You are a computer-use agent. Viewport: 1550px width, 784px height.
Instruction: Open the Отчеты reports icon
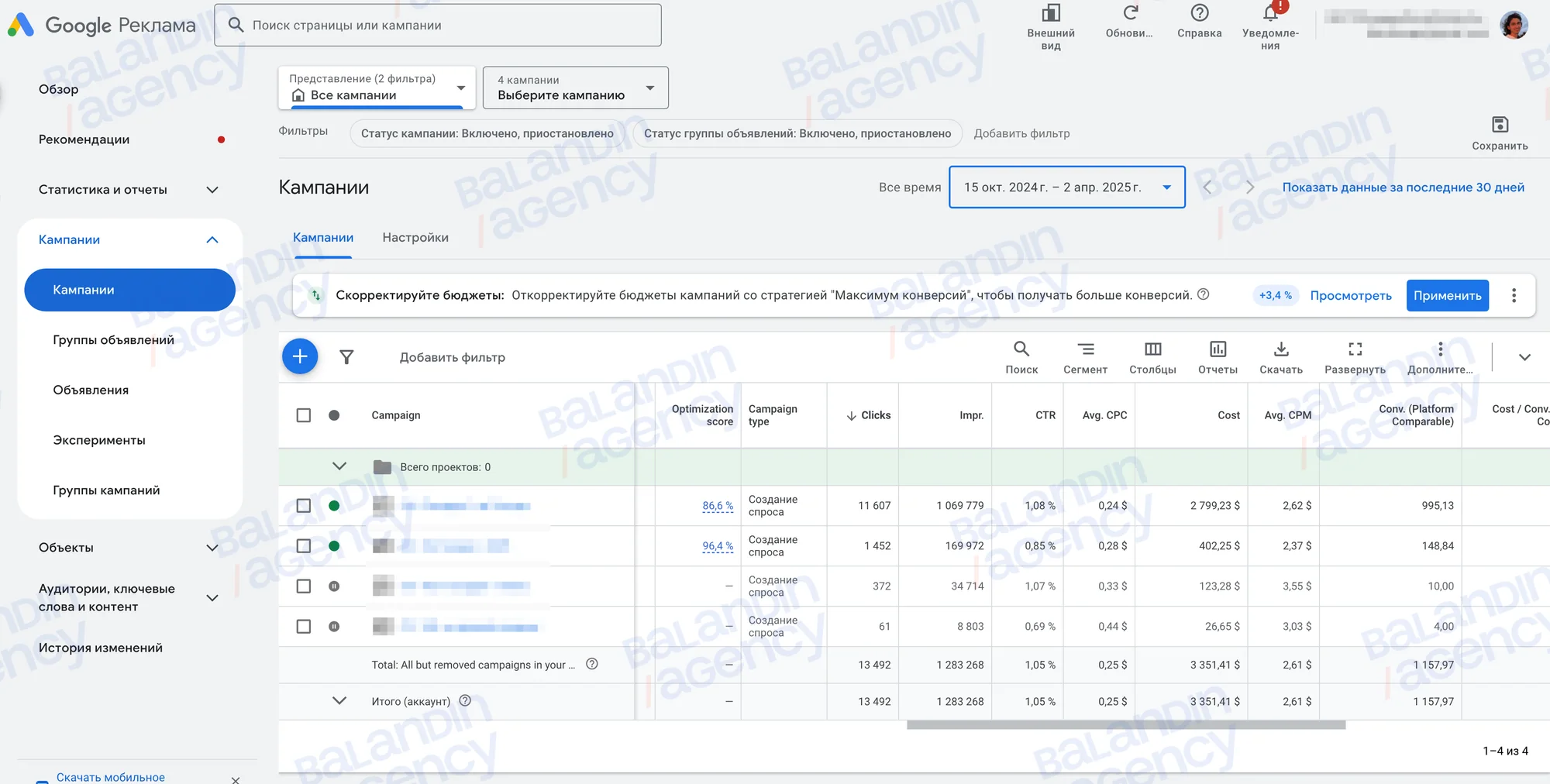pos(1218,349)
